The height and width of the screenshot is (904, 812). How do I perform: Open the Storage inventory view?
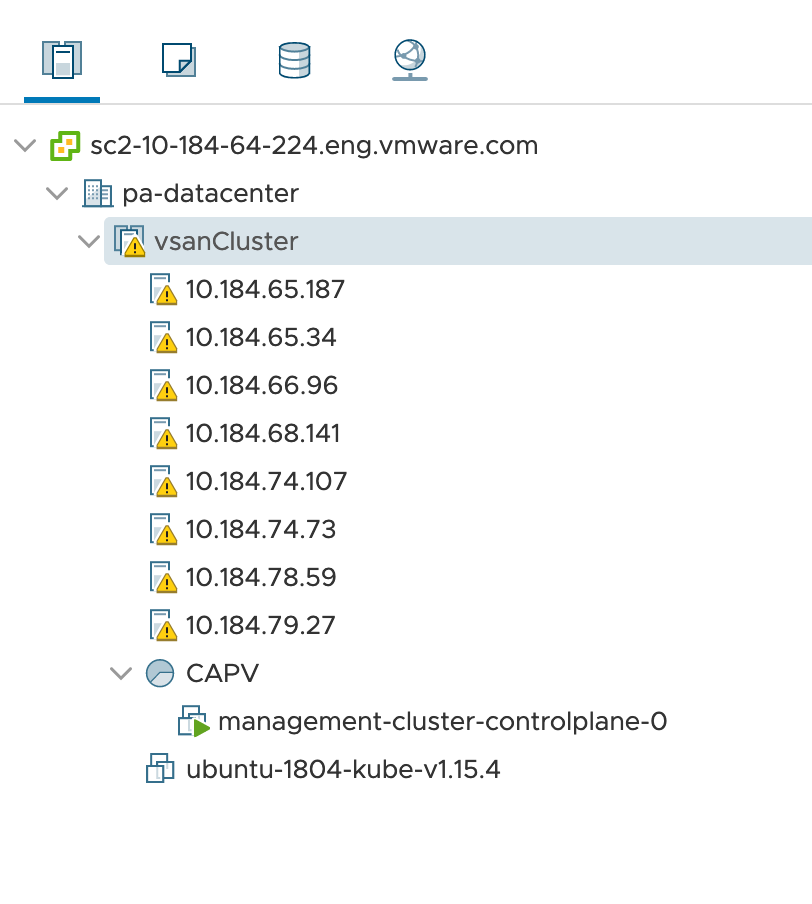(x=293, y=60)
